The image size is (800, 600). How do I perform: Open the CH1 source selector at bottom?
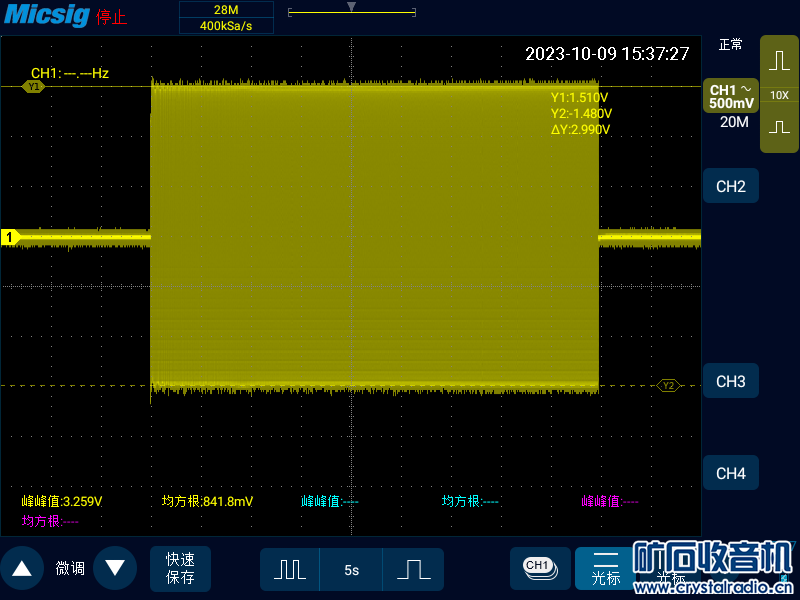click(x=539, y=567)
